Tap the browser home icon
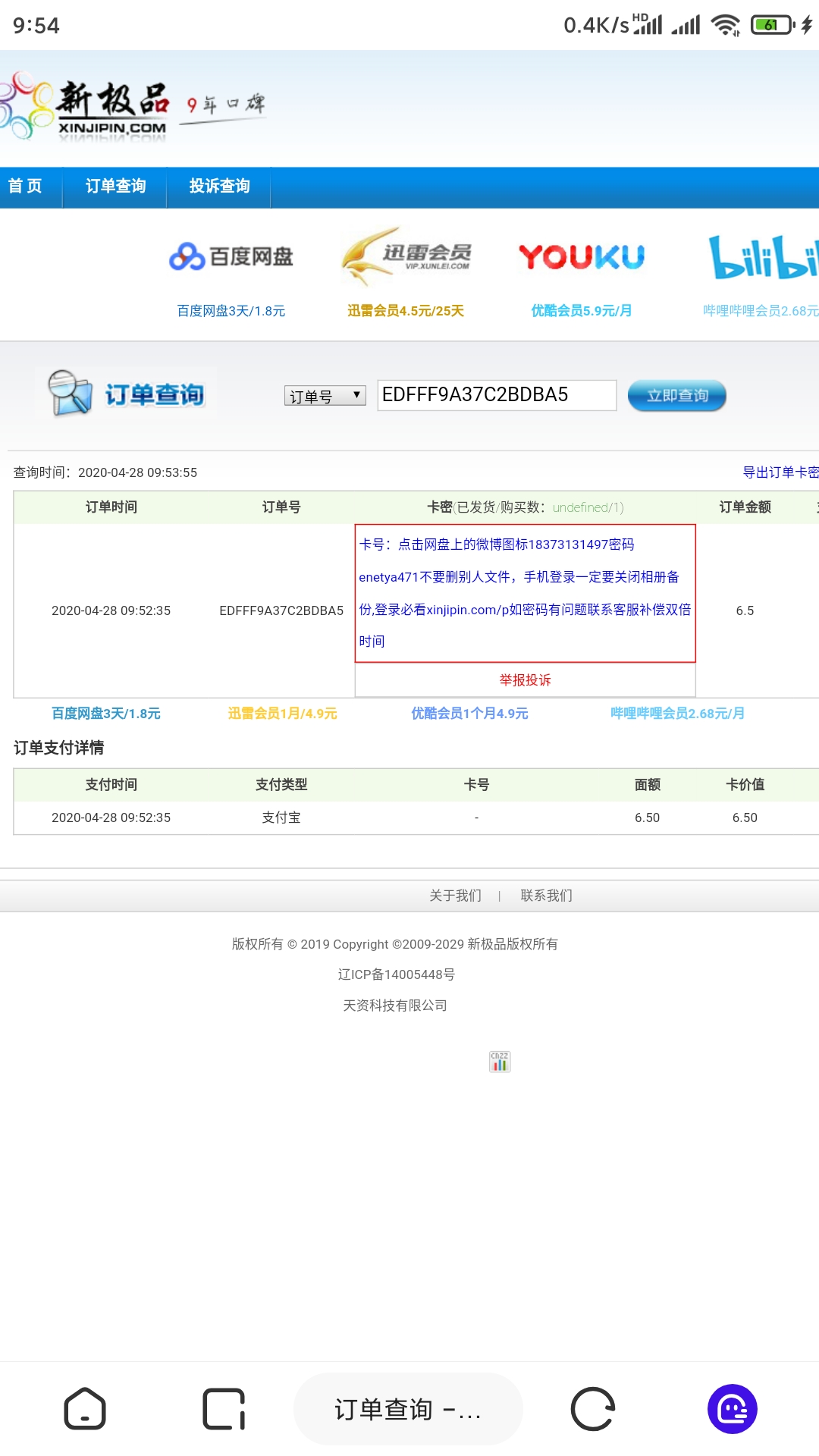Viewport: 819px width, 1456px height. pos(85,1409)
